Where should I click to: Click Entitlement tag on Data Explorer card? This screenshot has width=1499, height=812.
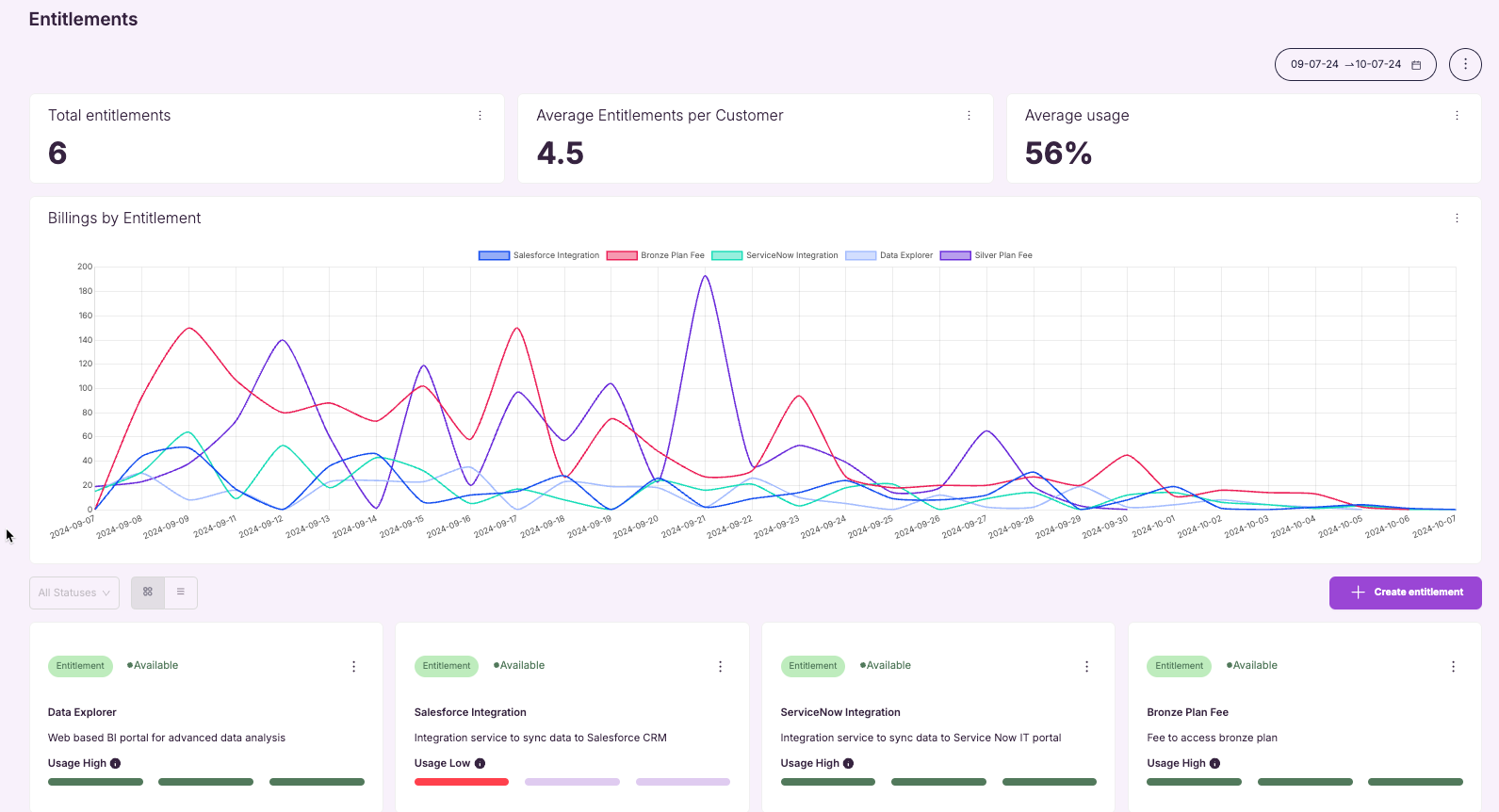tap(80, 666)
